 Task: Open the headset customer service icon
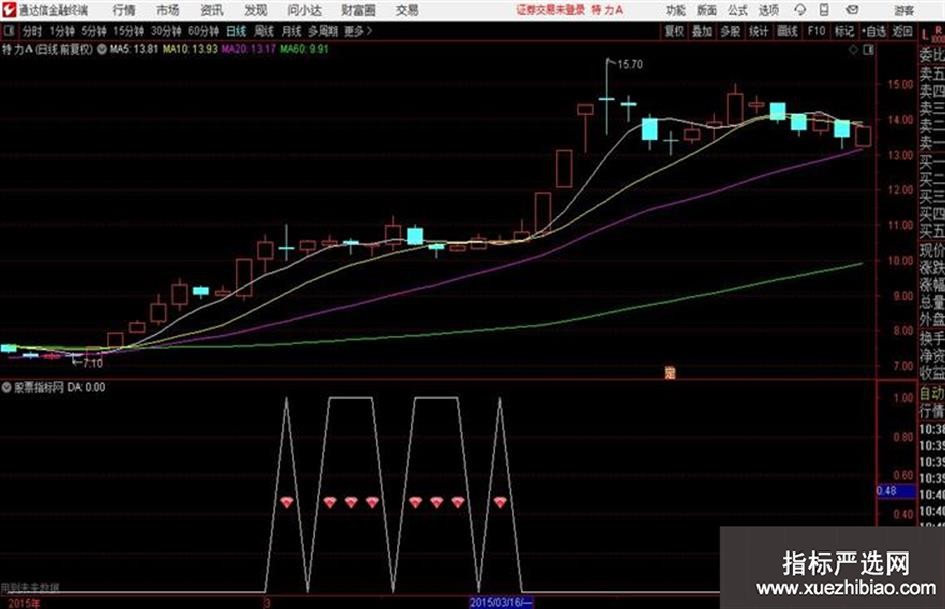tap(800, 10)
